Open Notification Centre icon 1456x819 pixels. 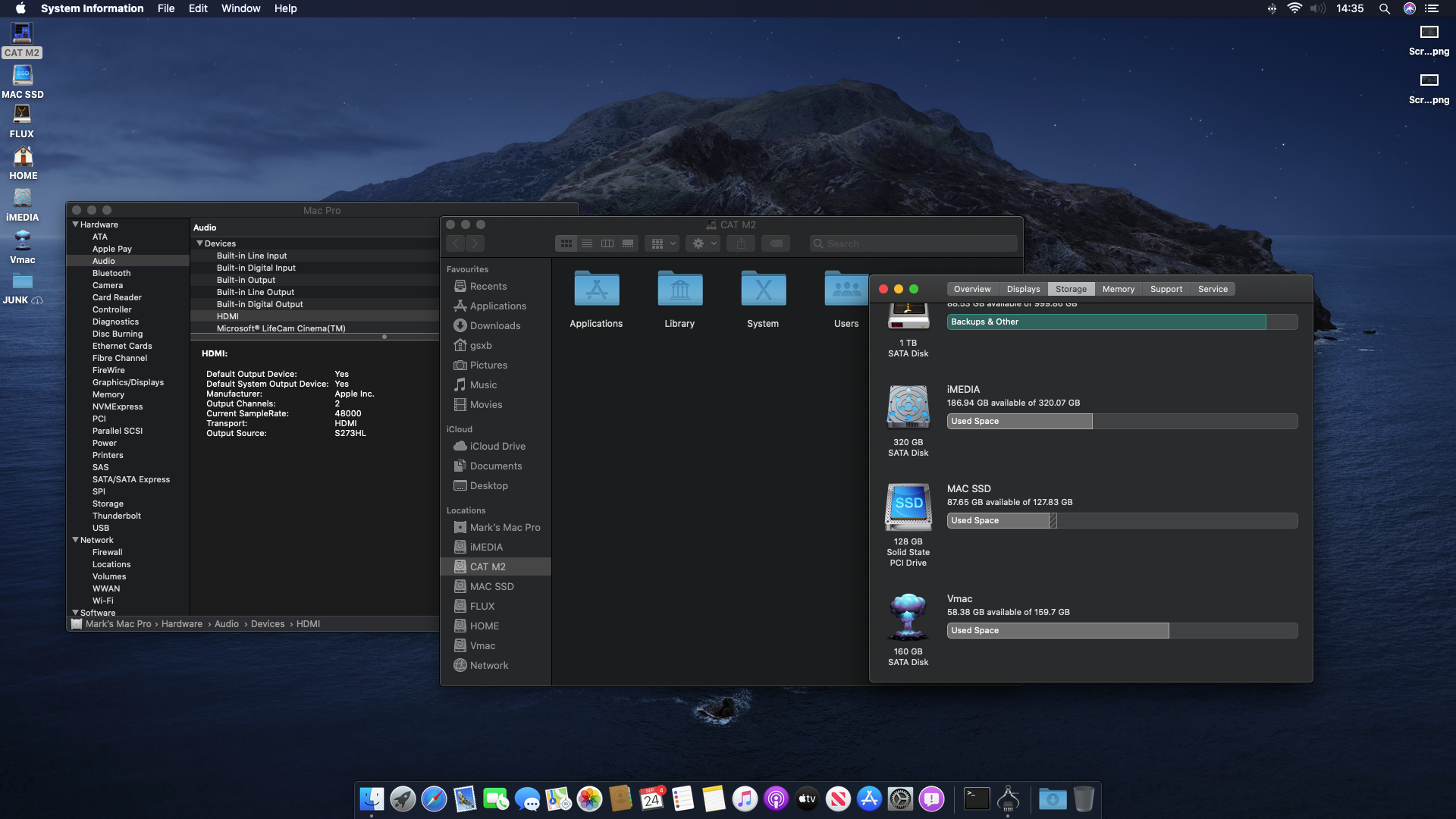pyautogui.click(x=1432, y=8)
